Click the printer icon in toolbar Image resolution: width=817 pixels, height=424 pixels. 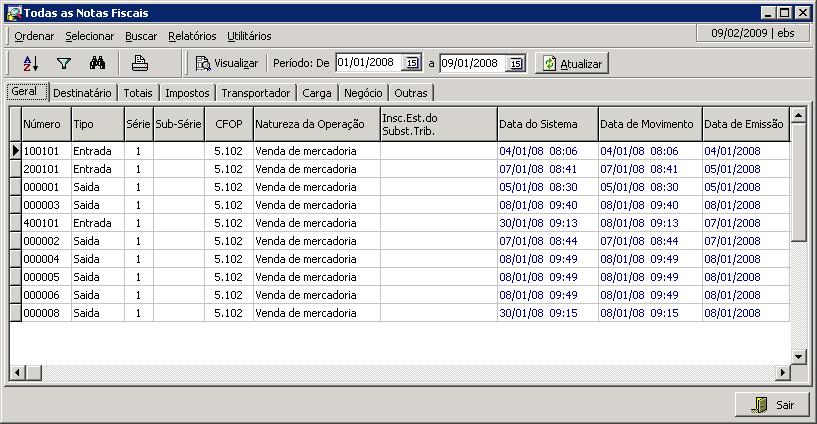click(x=141, y=63)
